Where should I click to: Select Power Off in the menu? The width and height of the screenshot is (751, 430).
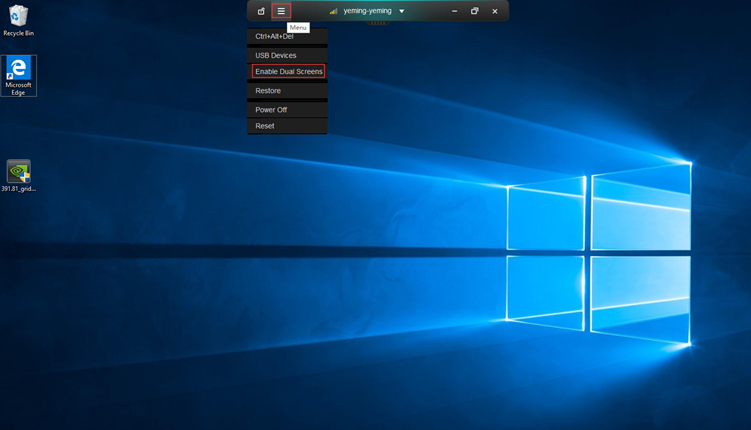click(x=271, y=110)
